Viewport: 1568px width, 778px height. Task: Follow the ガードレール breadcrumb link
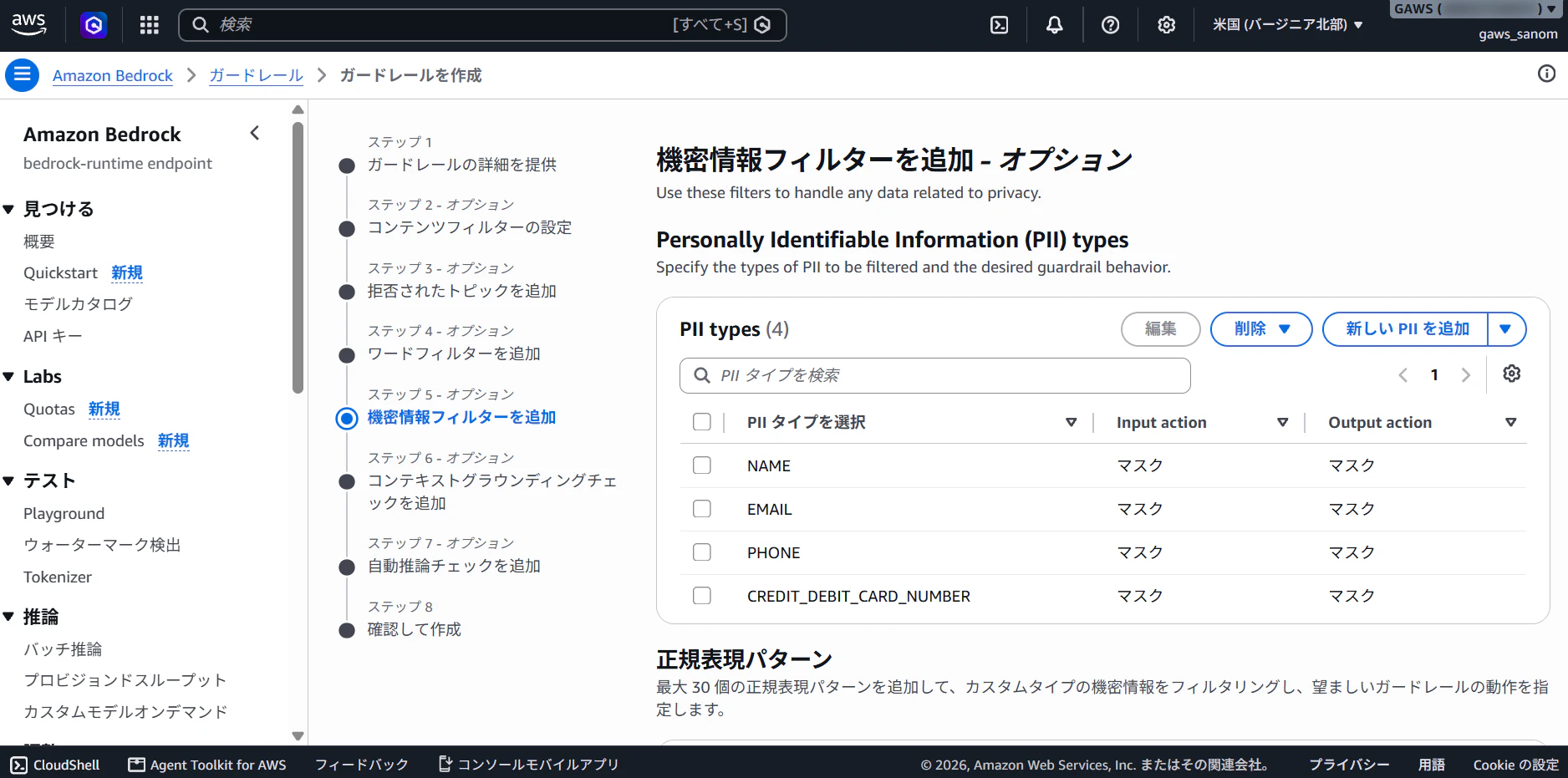(256, 75)
